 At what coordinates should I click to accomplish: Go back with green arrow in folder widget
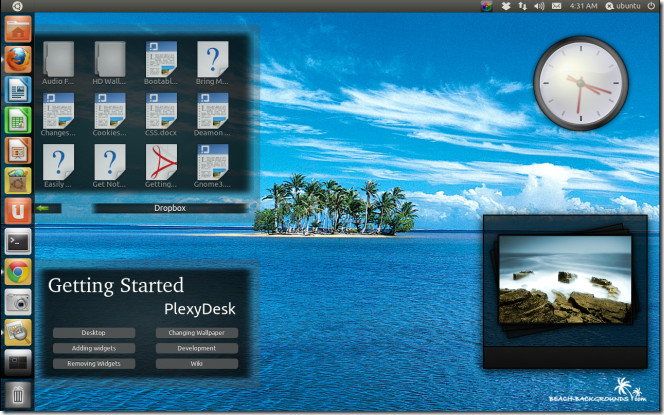[x=43, y=208]
